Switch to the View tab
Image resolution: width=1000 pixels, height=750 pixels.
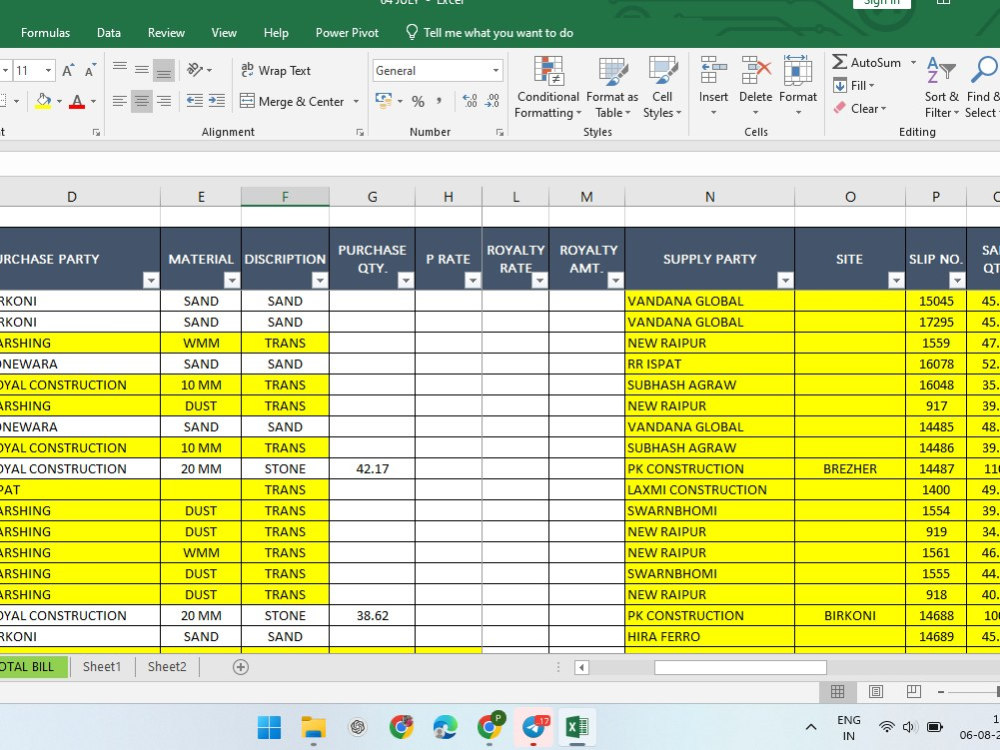(224, 33)
